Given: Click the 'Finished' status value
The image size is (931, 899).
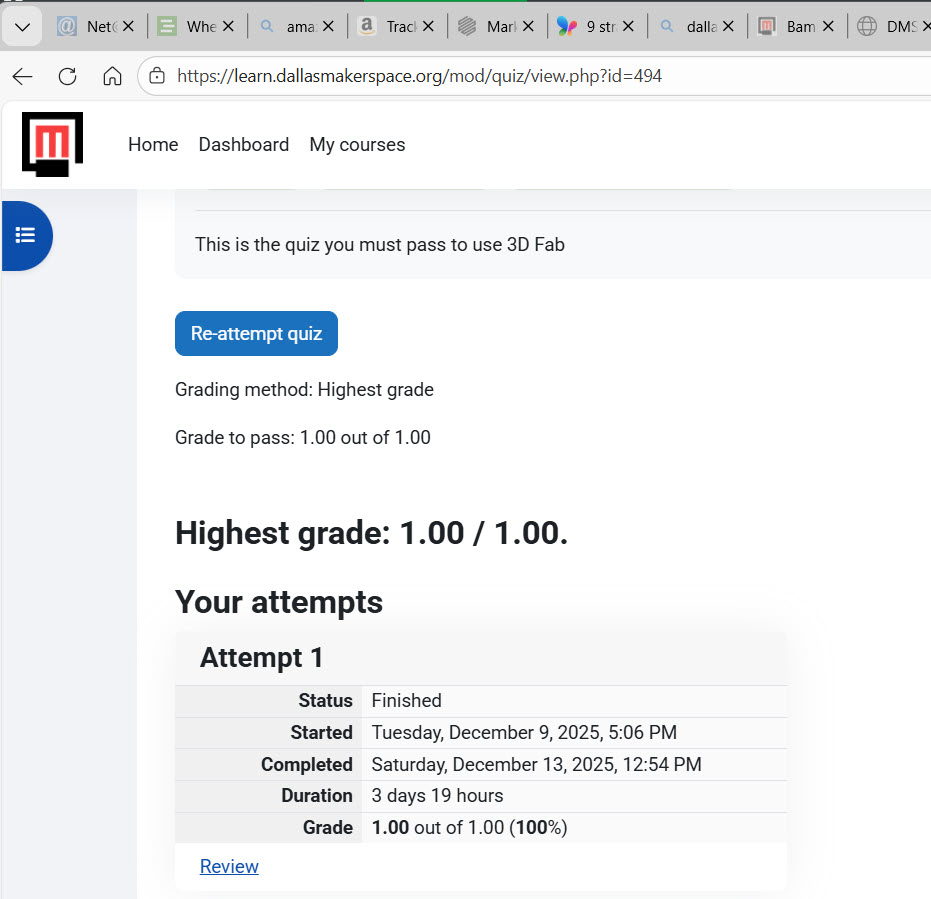Looking at the screenshot, I should [407, 701].
